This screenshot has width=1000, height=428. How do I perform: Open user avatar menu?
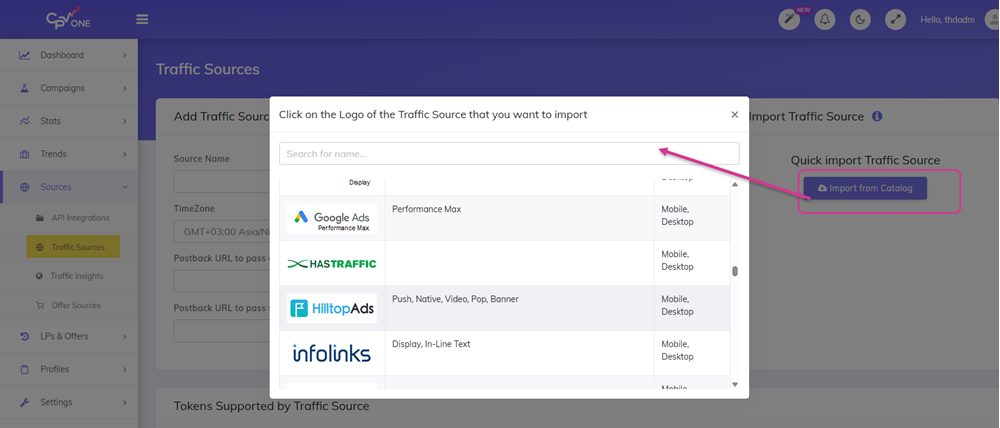tap(992, 20)
